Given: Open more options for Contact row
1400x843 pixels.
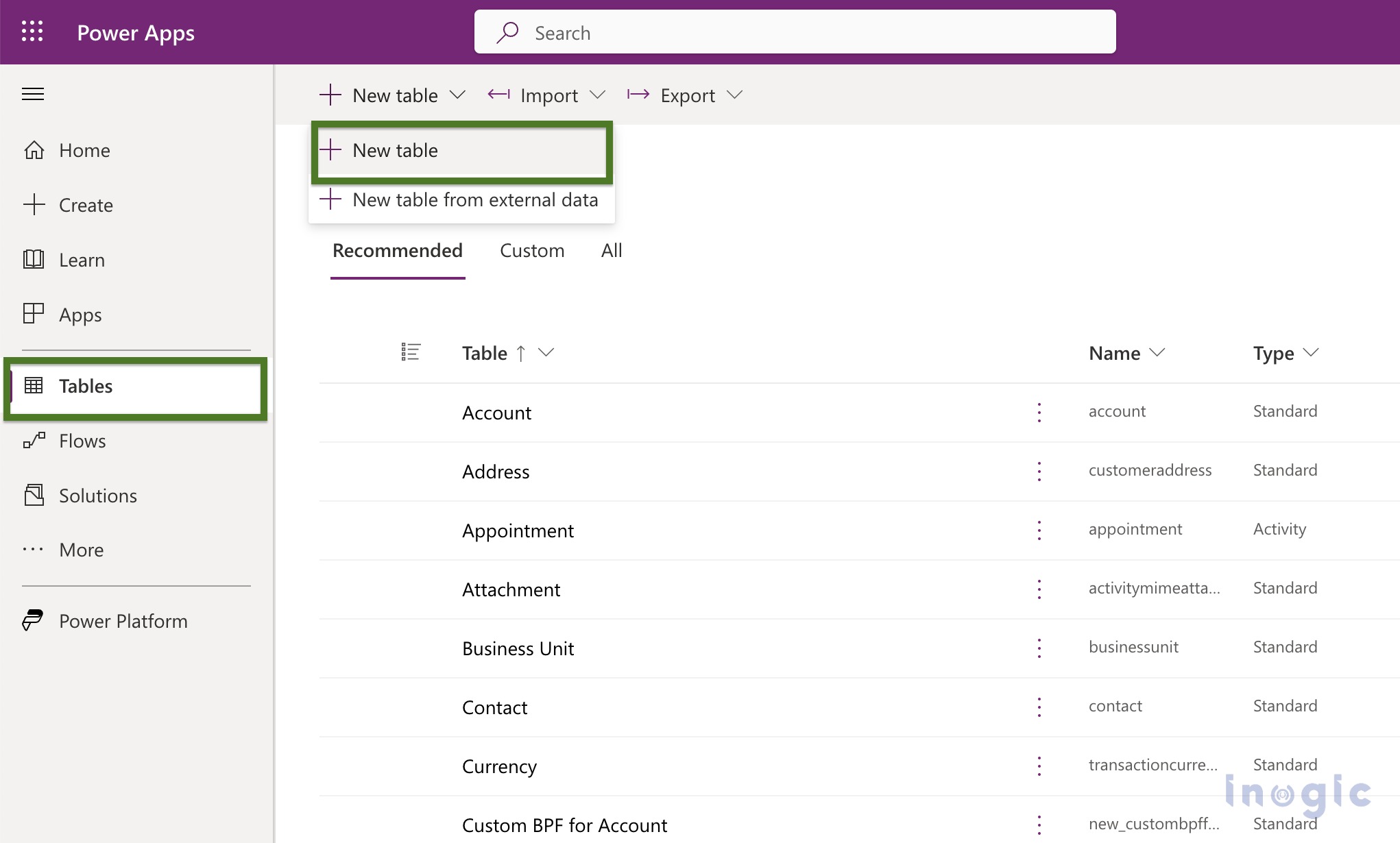Looking at the screenshot, I should (x=1039, y=707).
